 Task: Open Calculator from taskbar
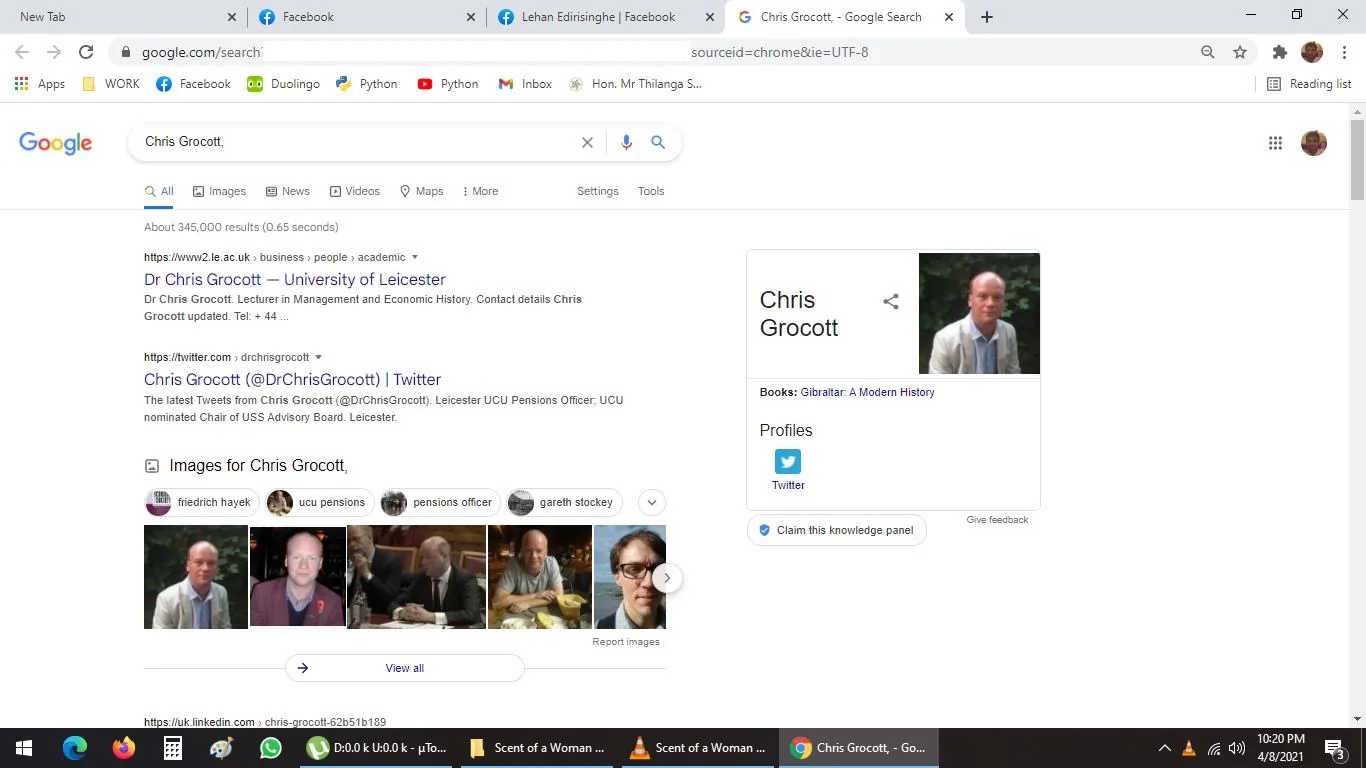point(173,748)
